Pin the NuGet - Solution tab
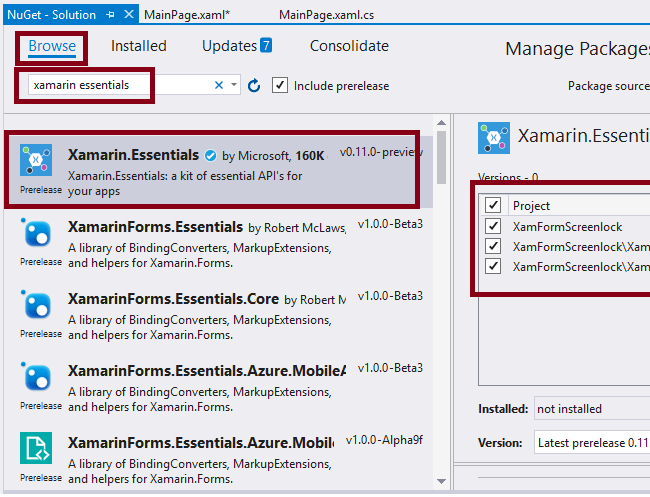 [x=110, y=16]
